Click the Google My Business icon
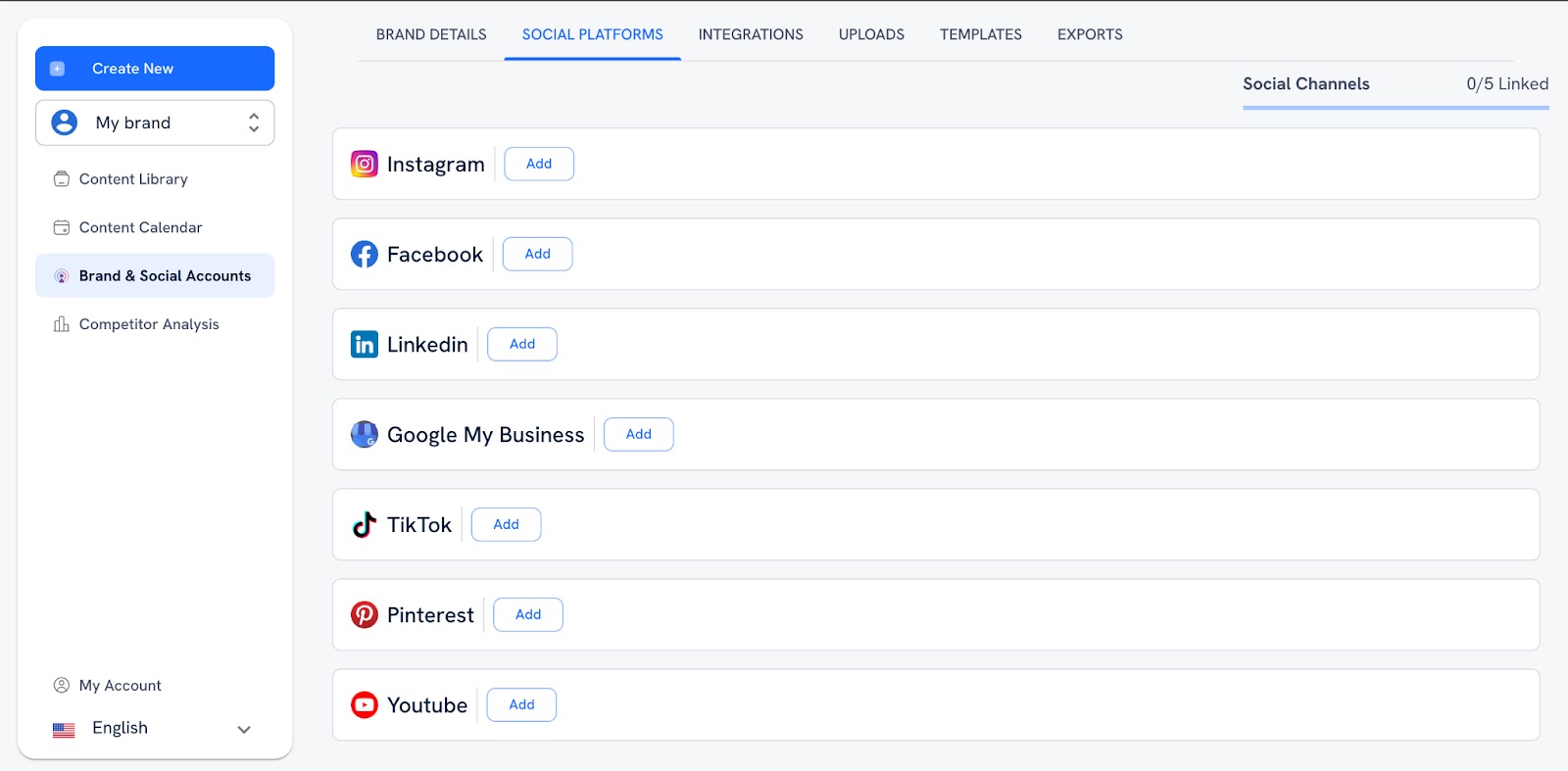The image size is (1568, 771). (x=364, y=434)
